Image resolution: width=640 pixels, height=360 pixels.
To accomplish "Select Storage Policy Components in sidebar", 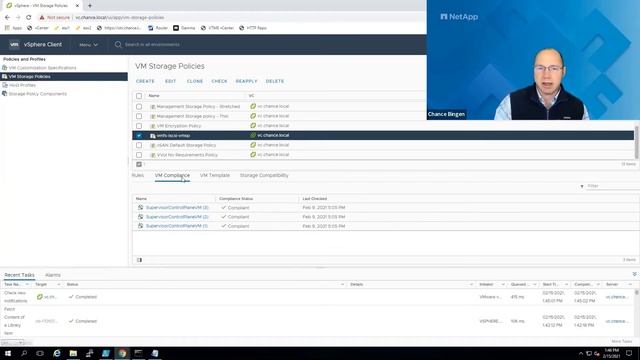I will click(x=38, y=94).
